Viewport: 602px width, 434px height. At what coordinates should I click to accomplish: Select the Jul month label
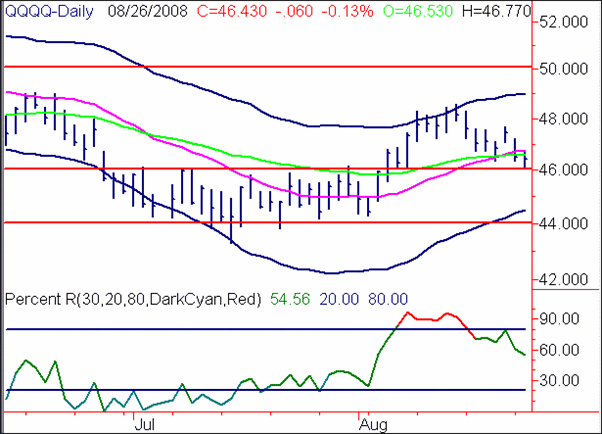point(145,425)
